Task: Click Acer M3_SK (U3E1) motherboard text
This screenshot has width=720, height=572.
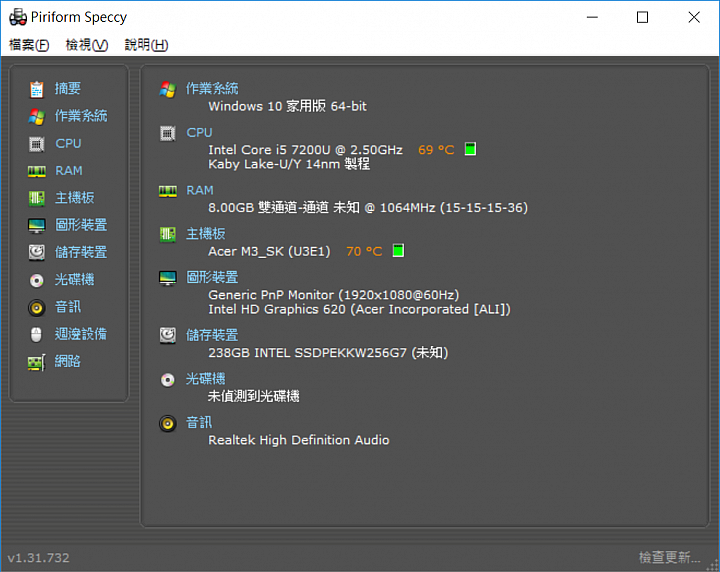Action: pyautogui.click(x=269, y=252)
